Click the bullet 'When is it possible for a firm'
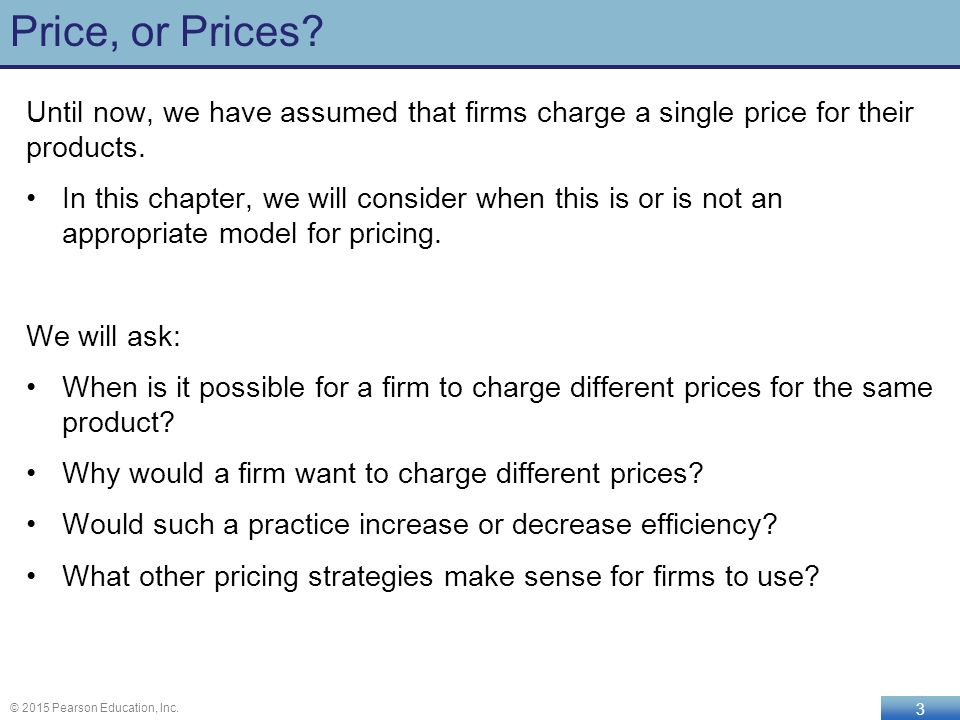 click(497, 405)
